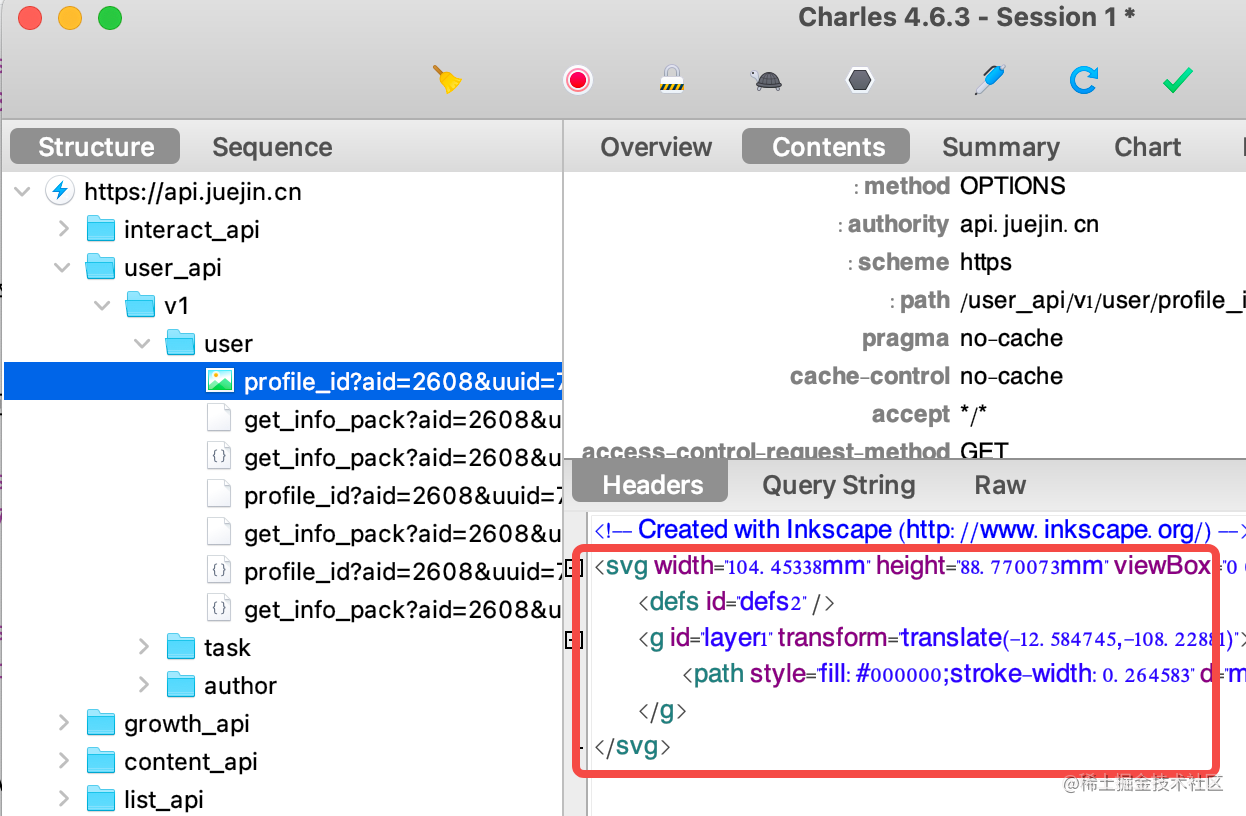Toggle the hexagon Breakpoints icon
Viewport: 1246px width, 816px height.
coord(860,80)
